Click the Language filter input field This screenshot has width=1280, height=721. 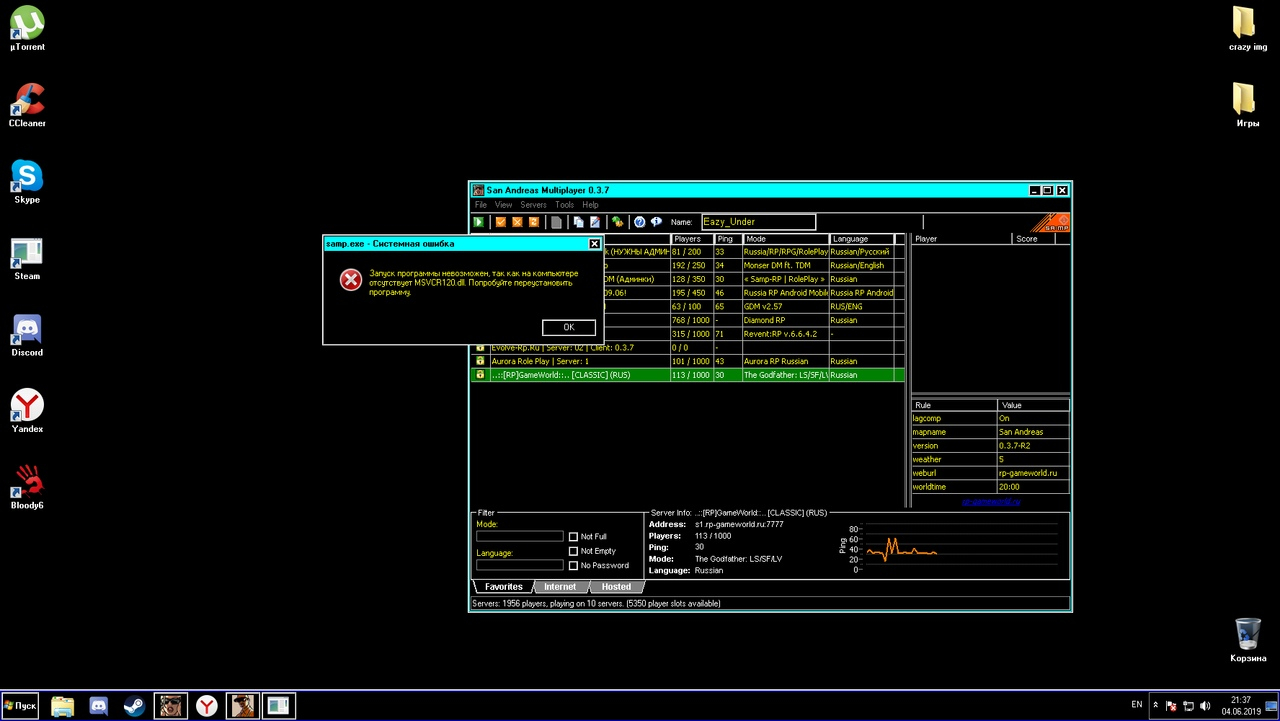click(x=520, y=565)
